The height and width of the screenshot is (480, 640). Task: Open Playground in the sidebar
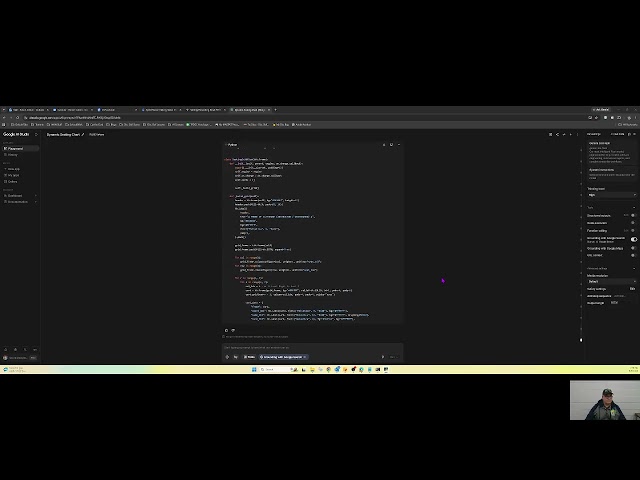pyautogui.click(x=20, y=149)
